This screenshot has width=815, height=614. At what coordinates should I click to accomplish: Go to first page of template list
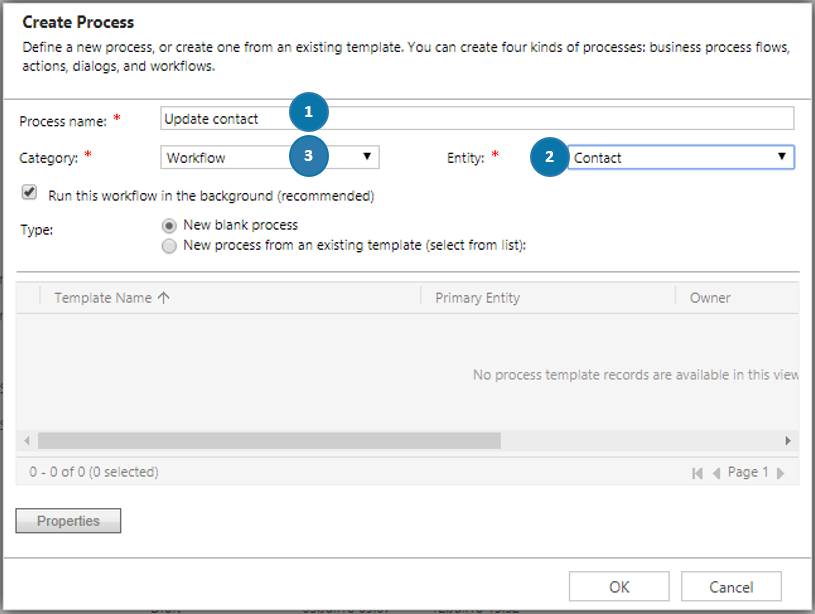point(697,473)
